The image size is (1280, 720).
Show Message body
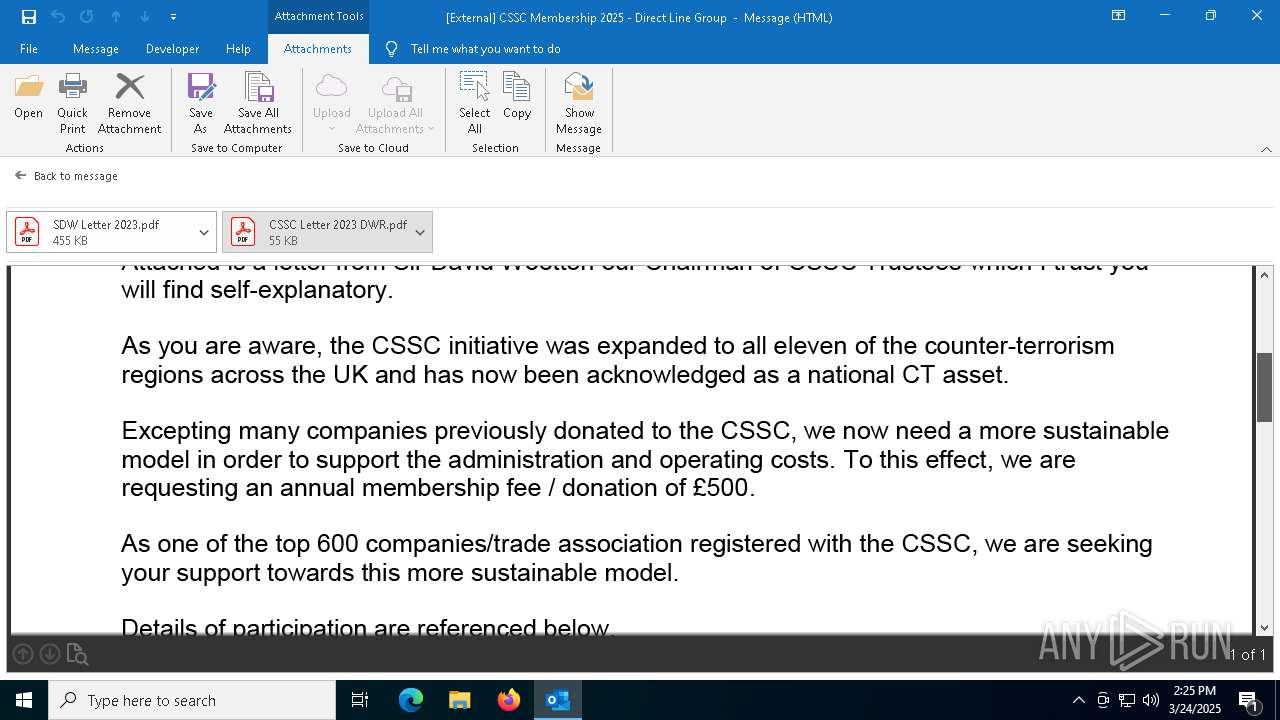pos(579,103)
